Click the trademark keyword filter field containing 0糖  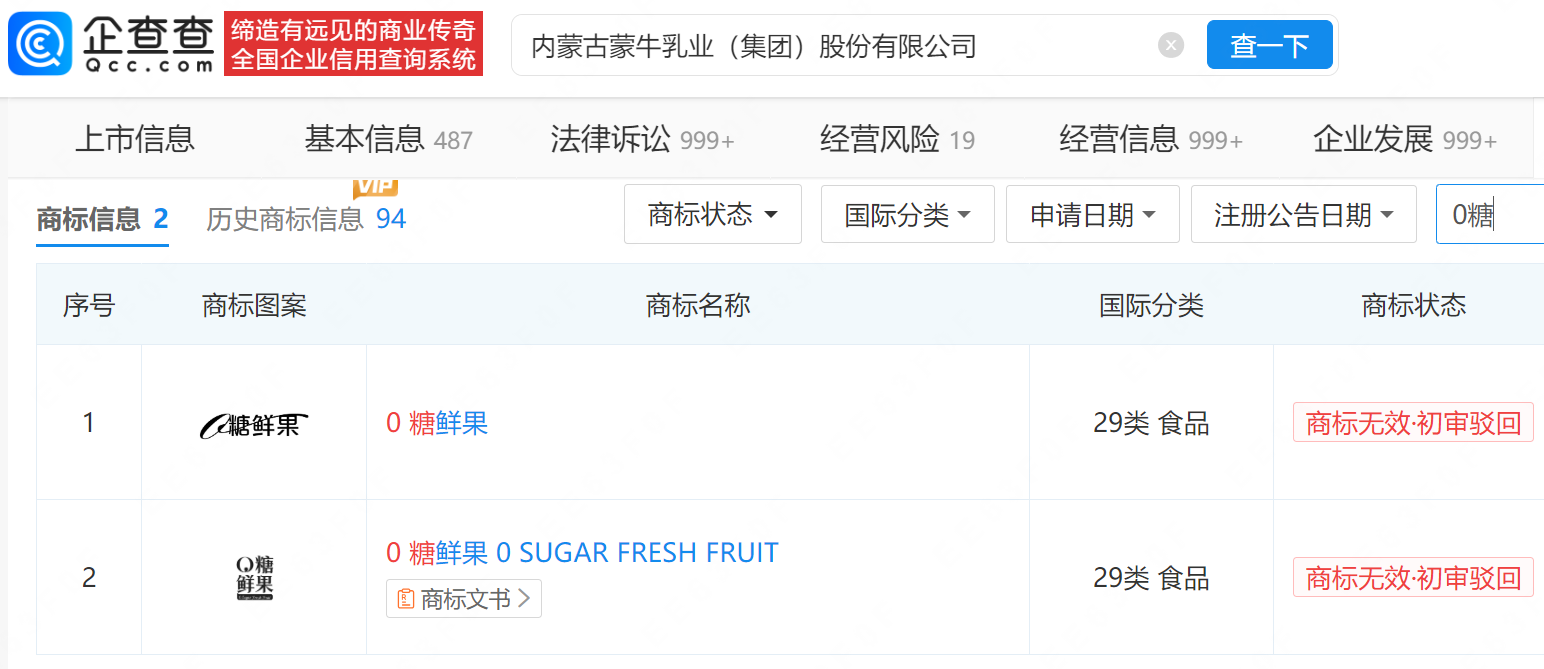(x=1489, y=214)
